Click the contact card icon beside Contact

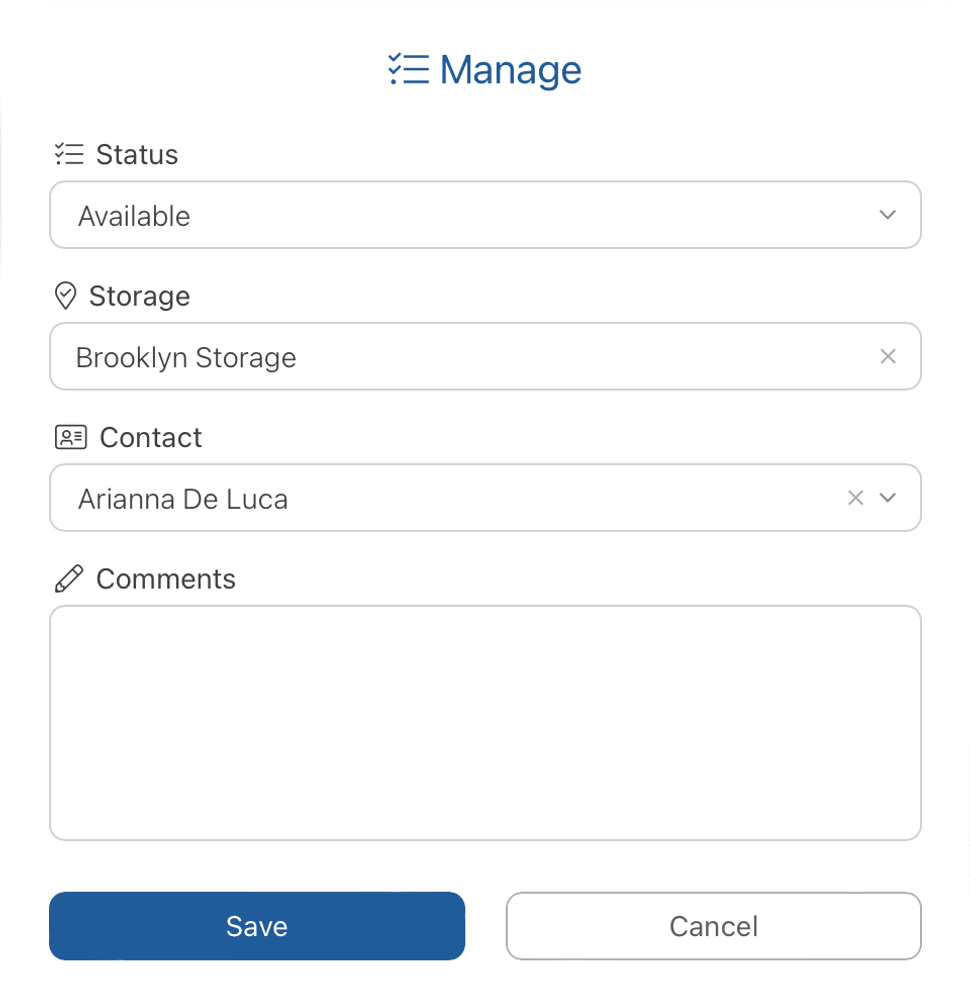70,437
